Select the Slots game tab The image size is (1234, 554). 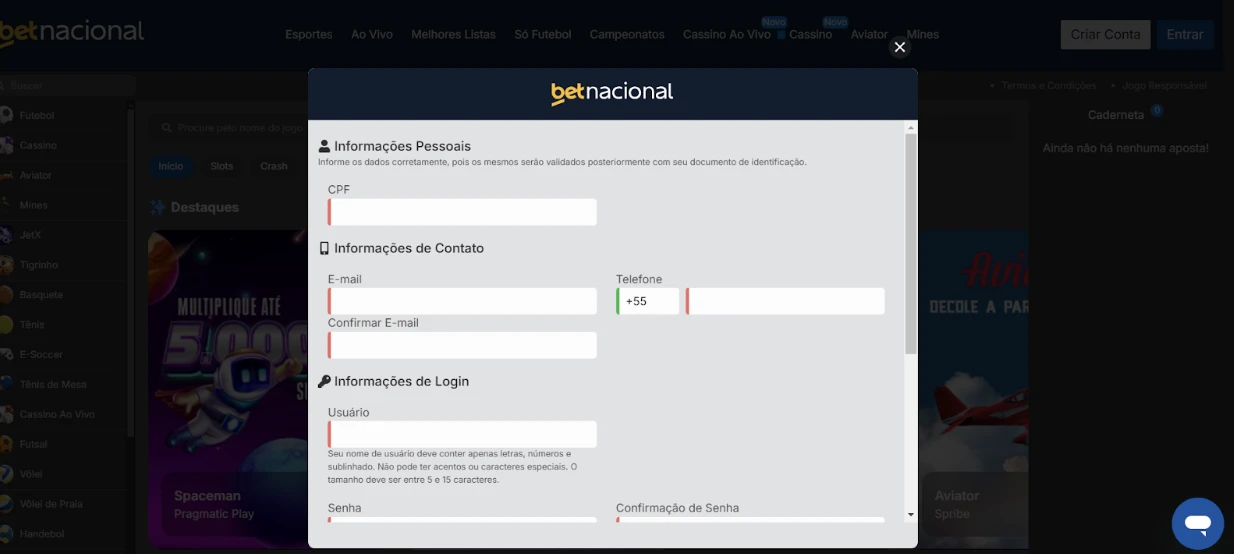[222, 166]
